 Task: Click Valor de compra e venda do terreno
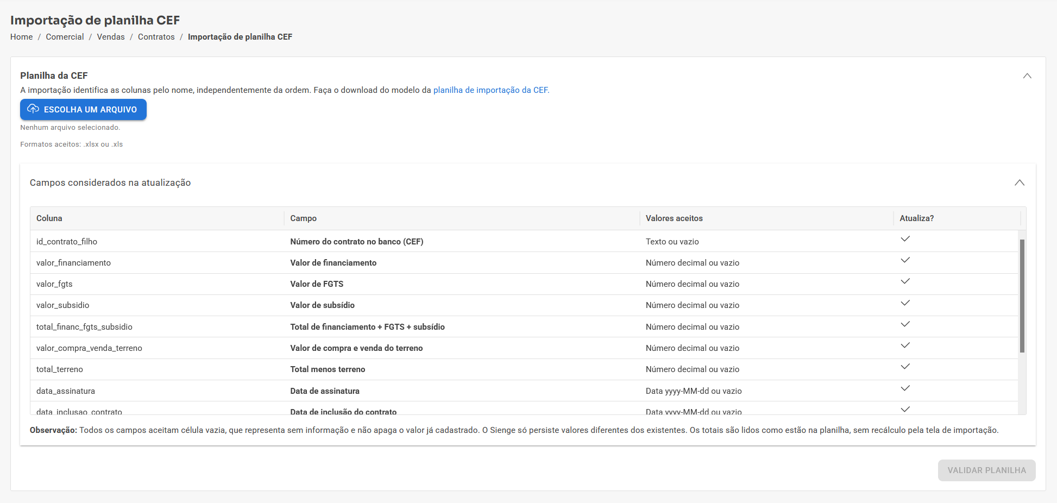462,348
